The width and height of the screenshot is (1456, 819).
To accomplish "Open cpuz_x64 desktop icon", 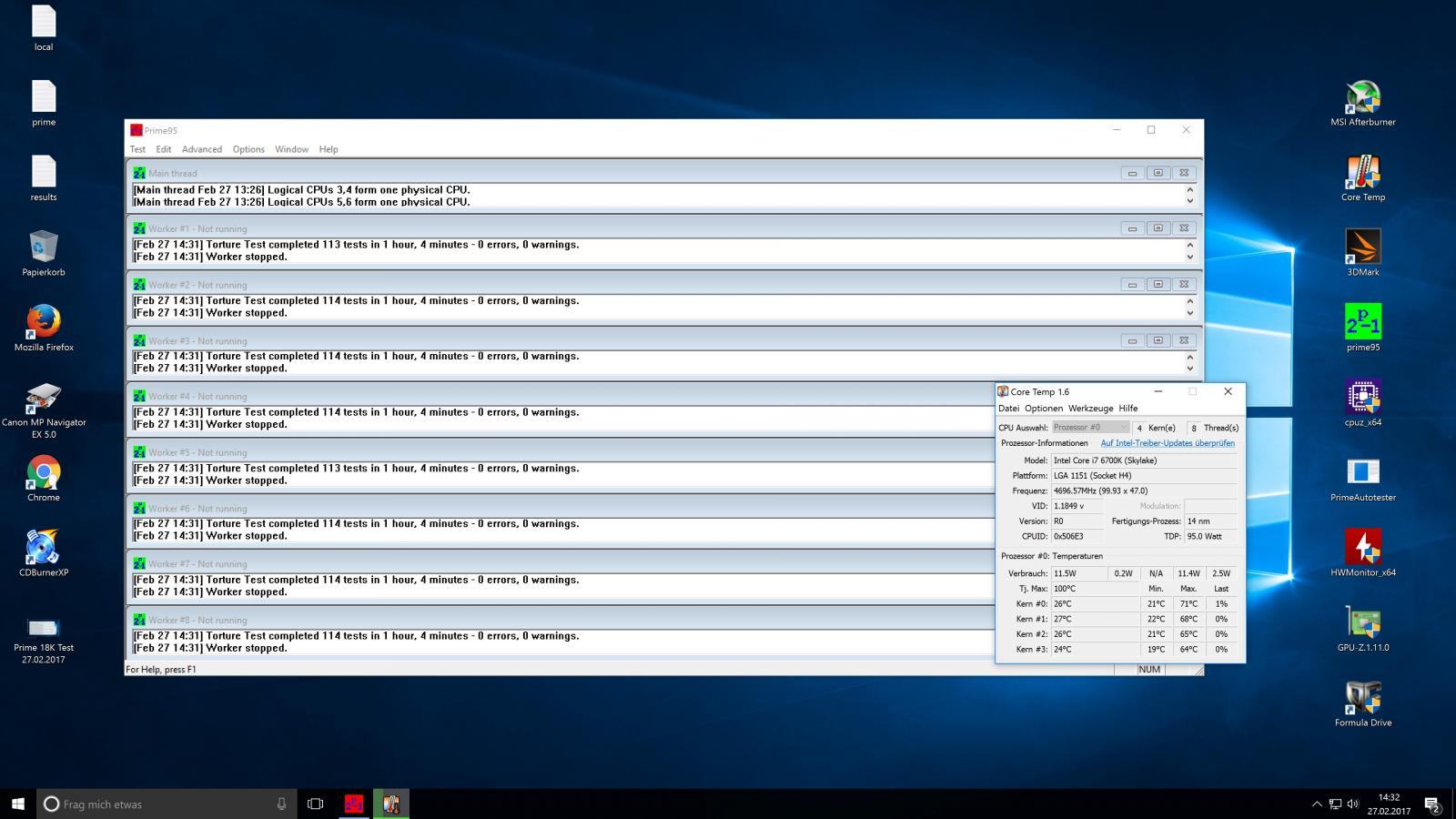I will (x=1362, y=402).
